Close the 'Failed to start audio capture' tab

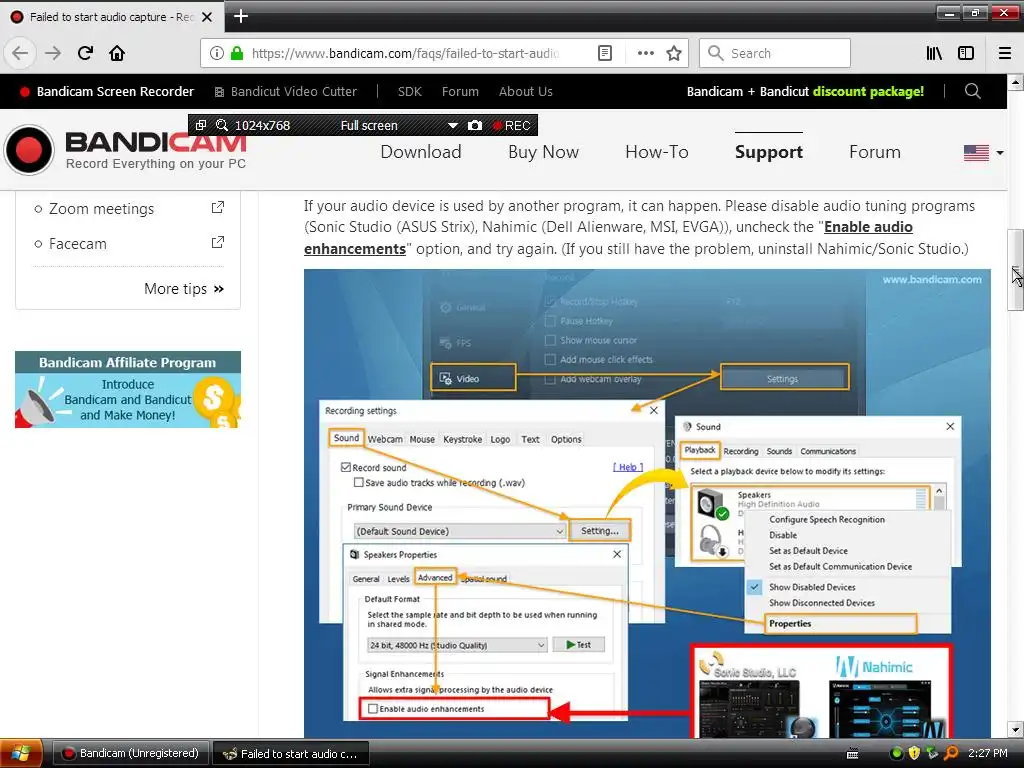pos(207,17)
